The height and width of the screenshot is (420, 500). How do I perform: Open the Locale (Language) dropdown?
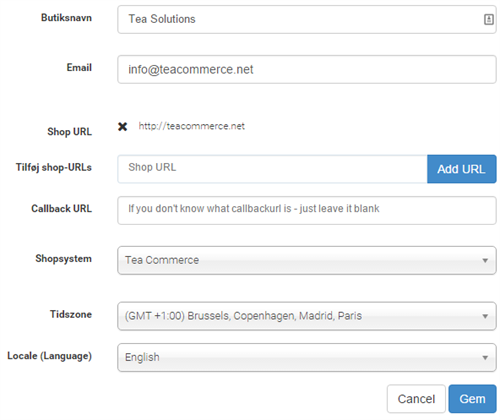(307, 357)
